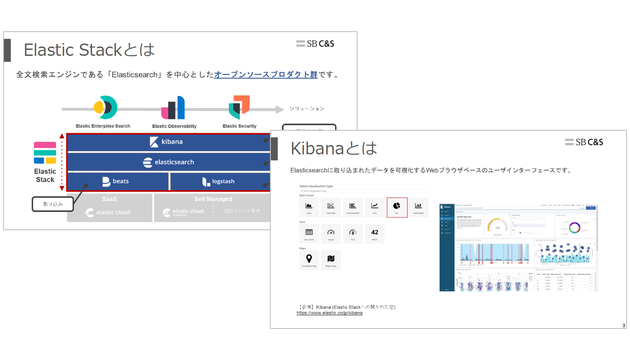Click the Elastic Observability logo

(173, 108)
